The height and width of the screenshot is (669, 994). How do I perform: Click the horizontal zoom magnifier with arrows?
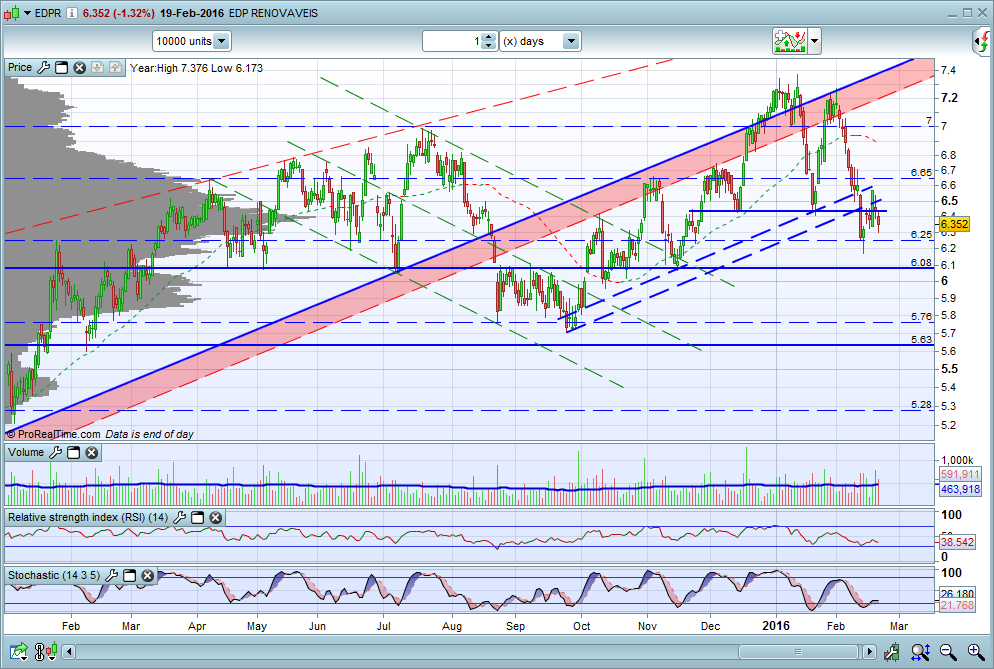[920, 651]
